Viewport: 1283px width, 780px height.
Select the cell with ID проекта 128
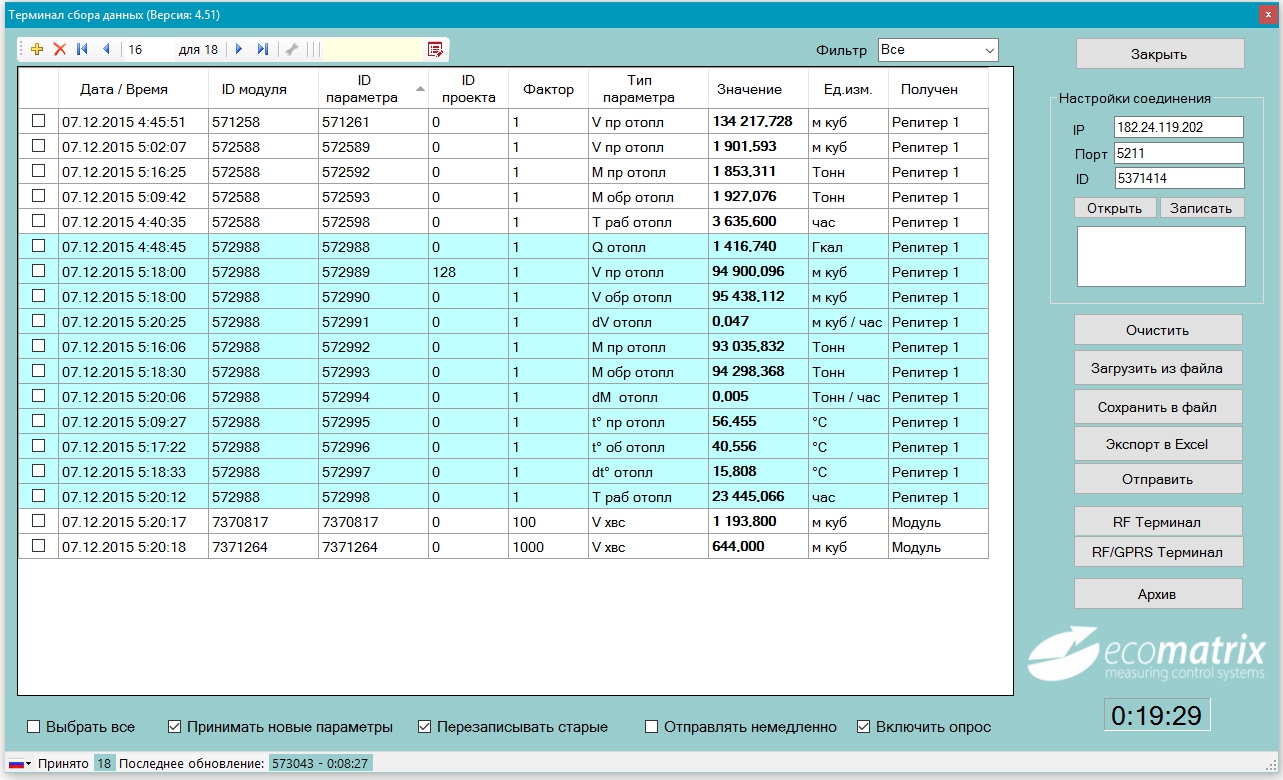point(469,271)
